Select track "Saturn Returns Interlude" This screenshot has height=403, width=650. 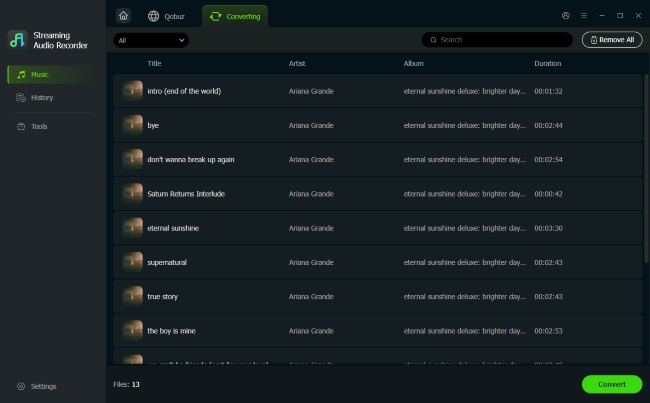(x=186, y=194)
